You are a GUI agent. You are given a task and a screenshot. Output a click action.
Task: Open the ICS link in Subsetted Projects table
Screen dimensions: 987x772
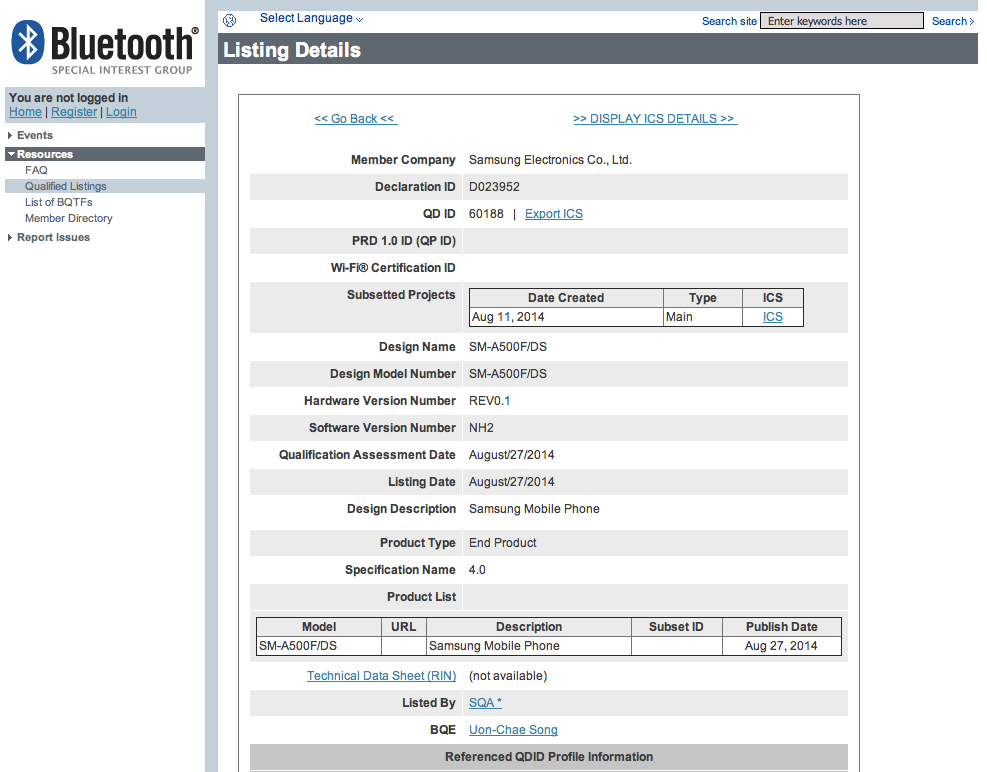(x=772, y=317)
